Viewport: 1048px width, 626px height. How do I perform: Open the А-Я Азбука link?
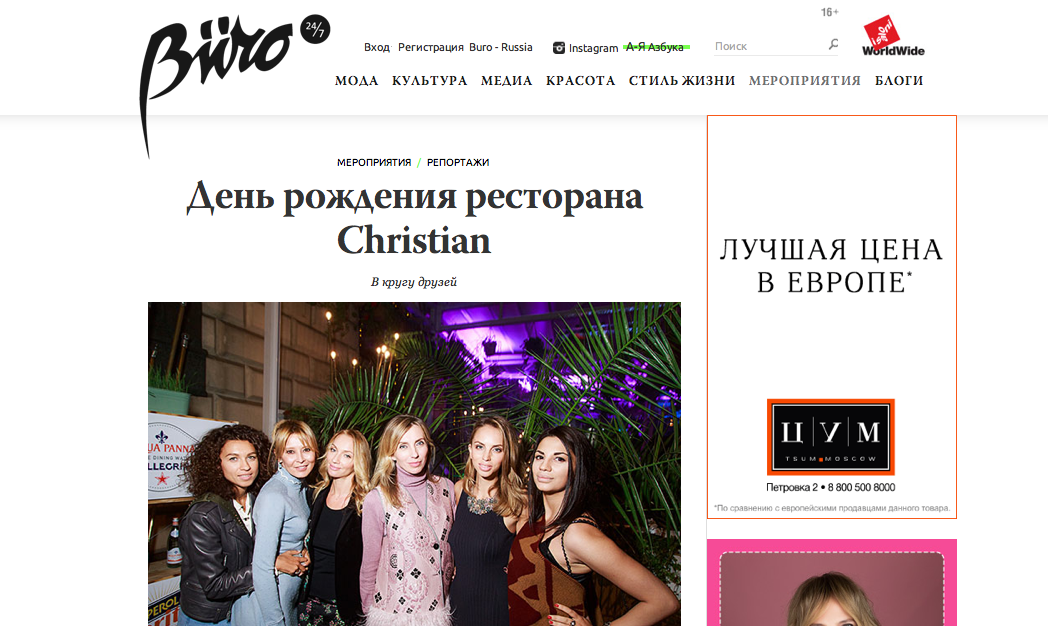point(655,47)
